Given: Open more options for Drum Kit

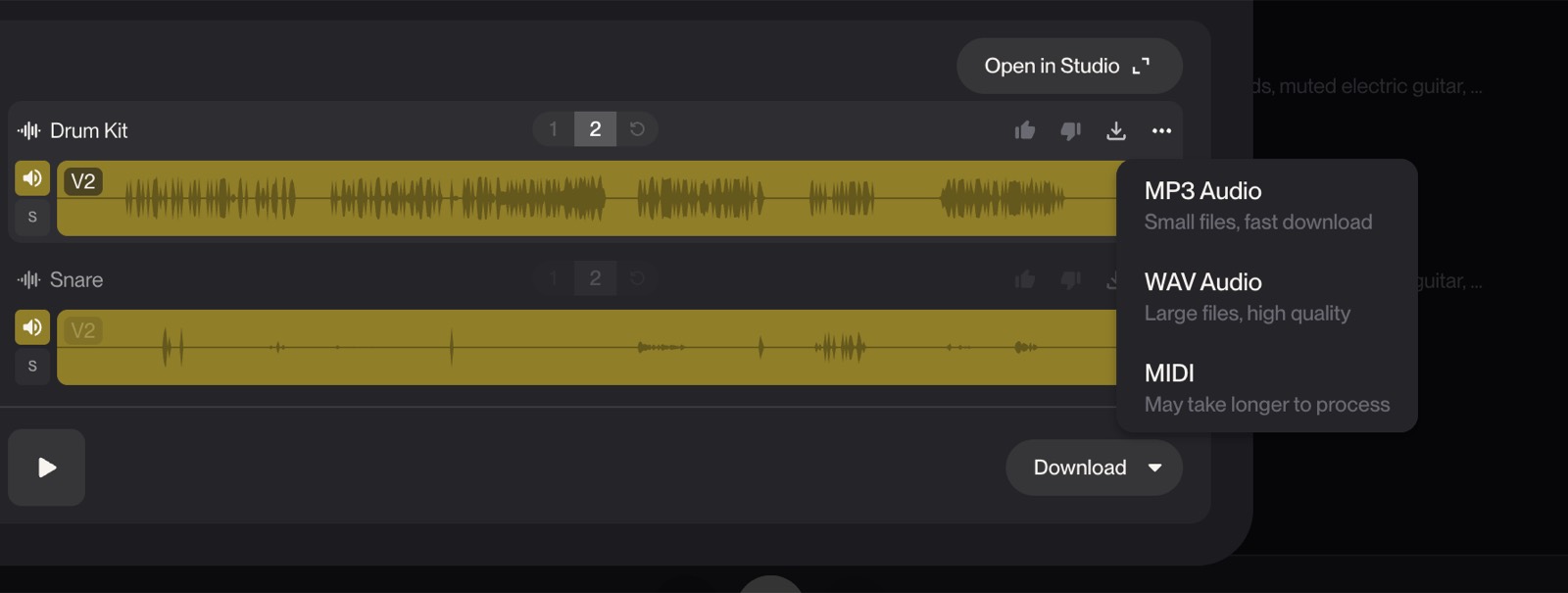Looking at the screenshot, I should click(1161, 130).
